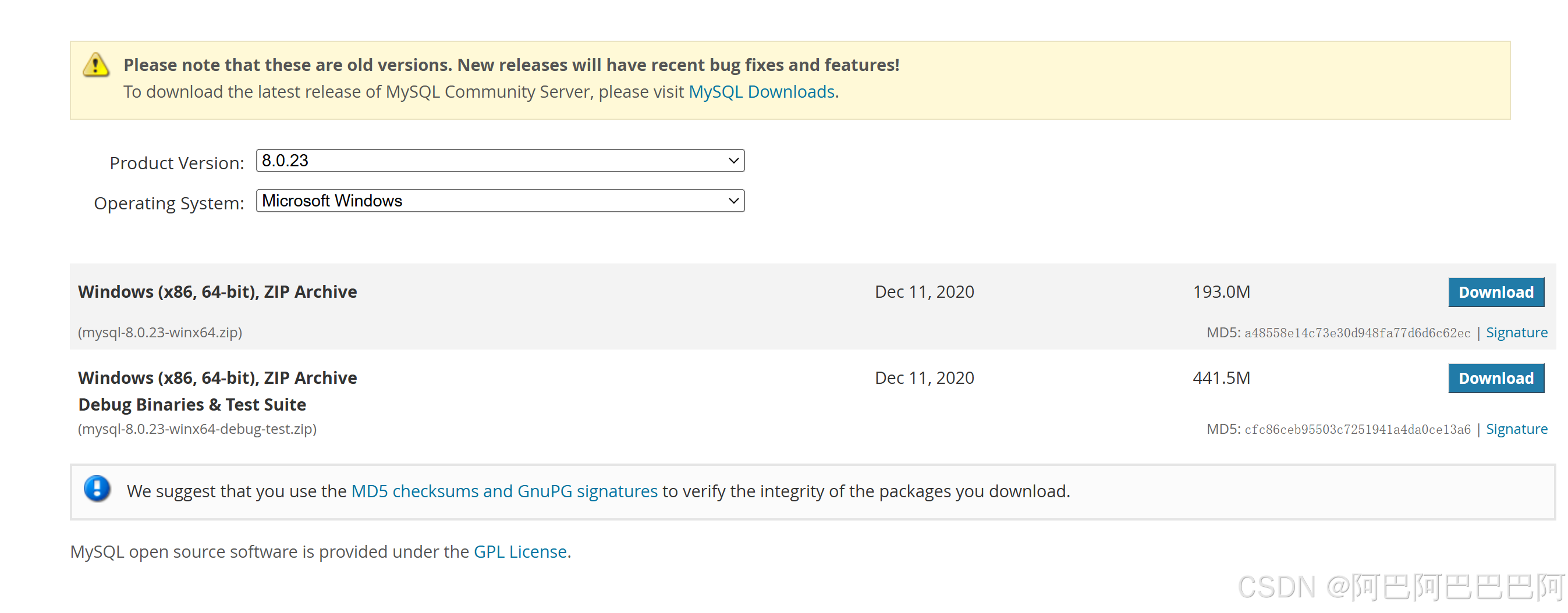Open the MD5 checksums and GnuPG signatures link
Screen dimensions: 1568x613
[504, 491]
